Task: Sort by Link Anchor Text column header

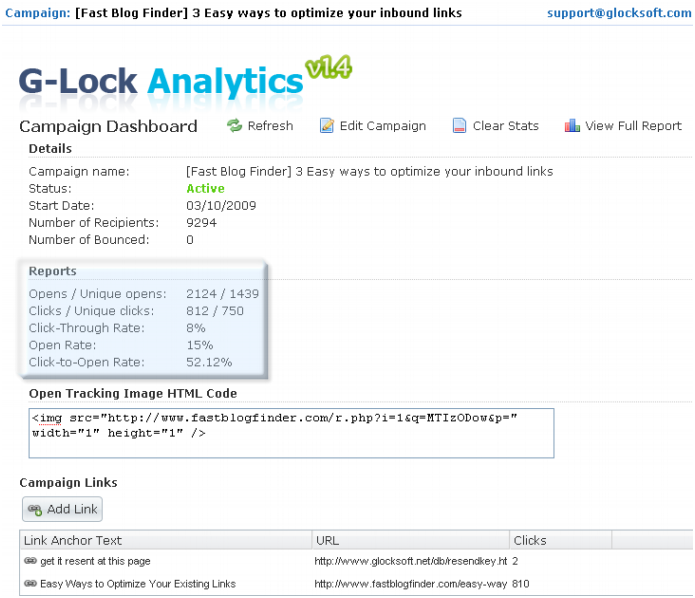Action: (166, 540)
